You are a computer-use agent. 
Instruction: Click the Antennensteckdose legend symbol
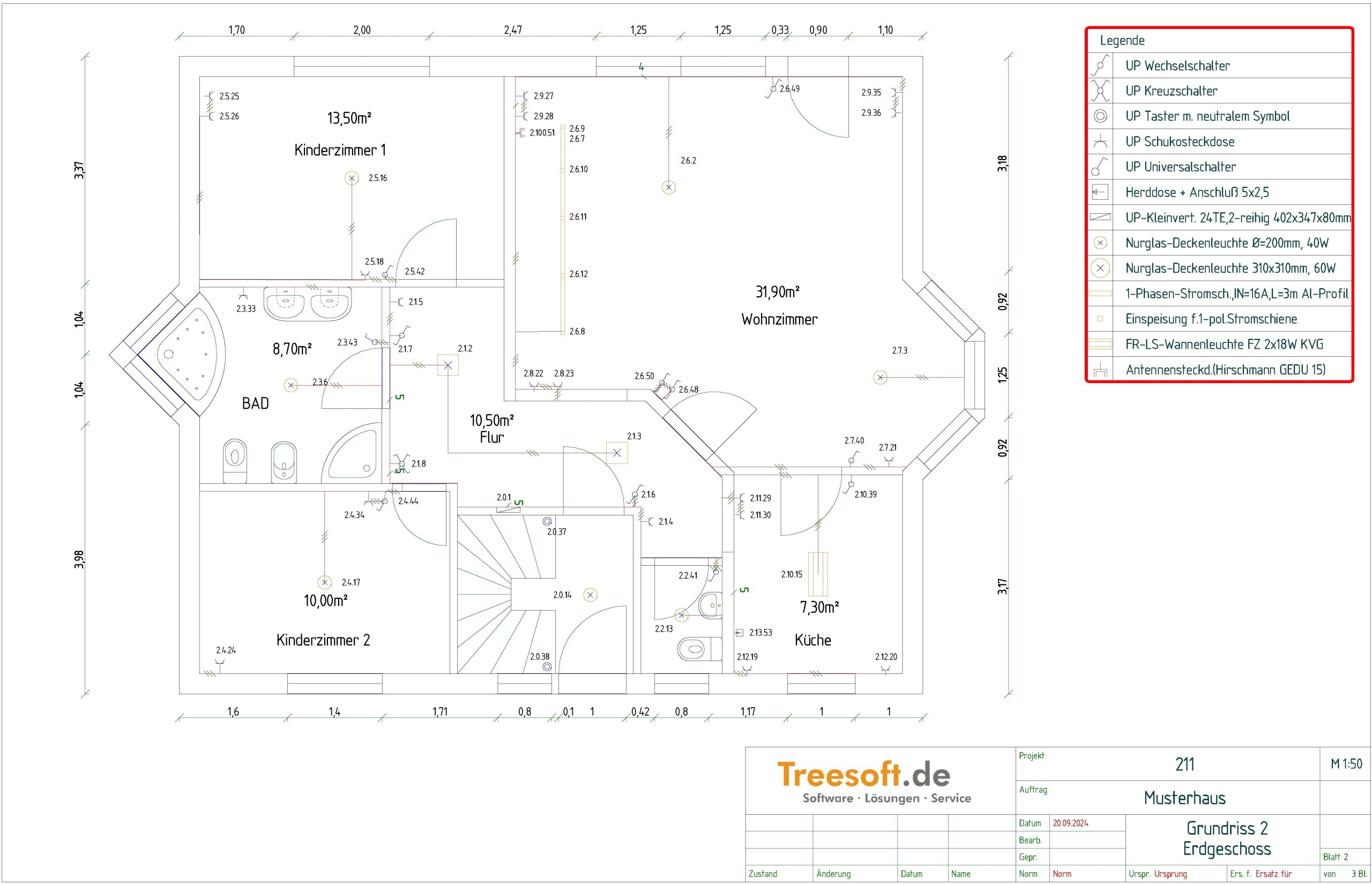pos(1100,370)
